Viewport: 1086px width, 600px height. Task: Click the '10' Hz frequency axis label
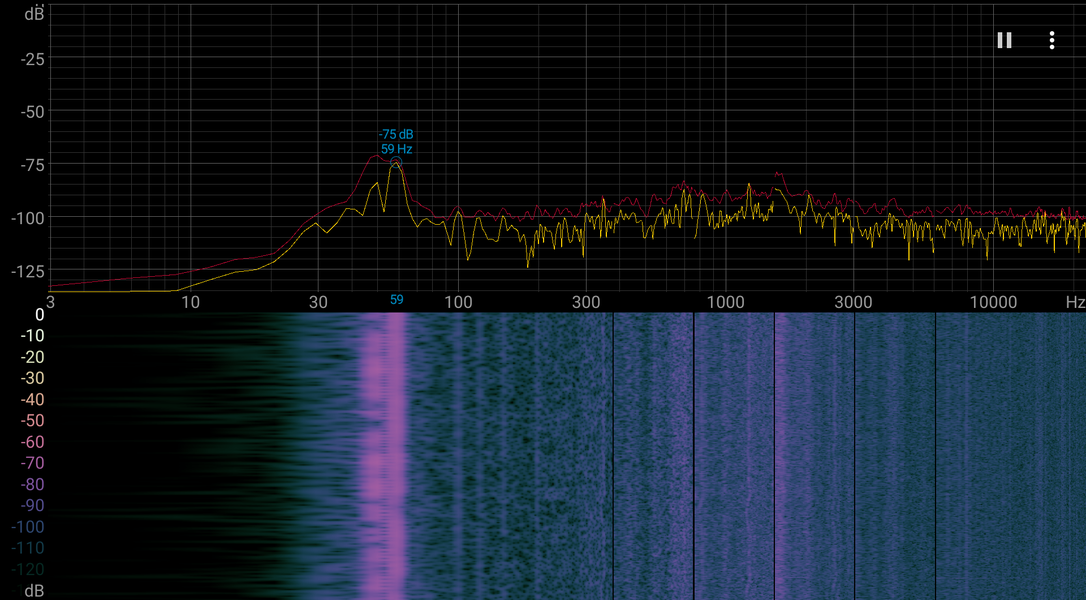click(x=190, y=302)
